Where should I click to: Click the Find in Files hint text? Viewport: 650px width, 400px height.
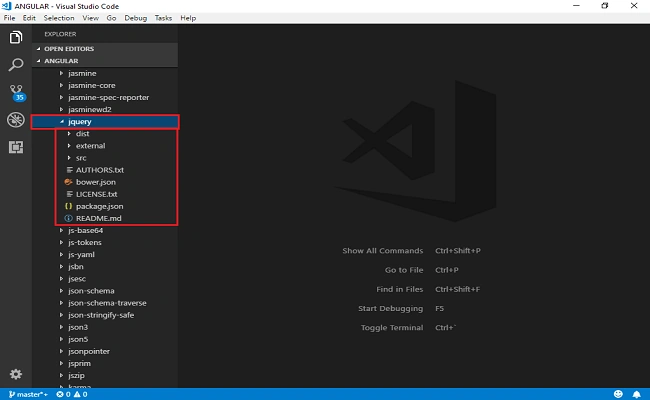tap(400, 289)
